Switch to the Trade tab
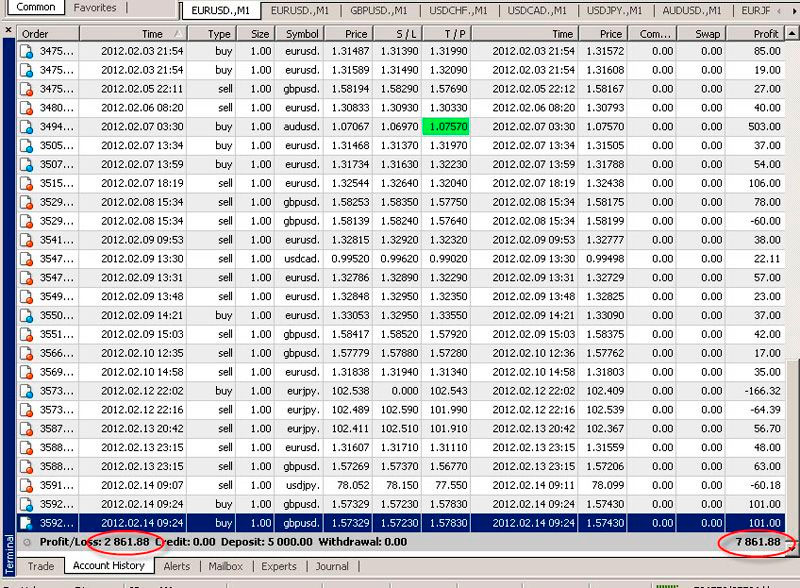Image resolution: width=800 pixels, height=588 pixels. (x=41, y=566)
